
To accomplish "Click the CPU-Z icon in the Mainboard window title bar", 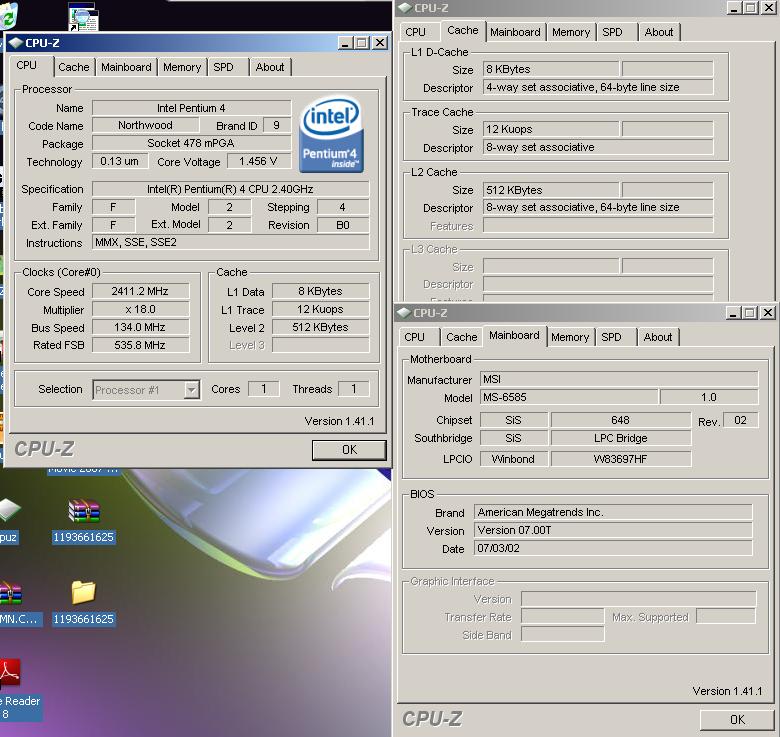I will (403, 312).
